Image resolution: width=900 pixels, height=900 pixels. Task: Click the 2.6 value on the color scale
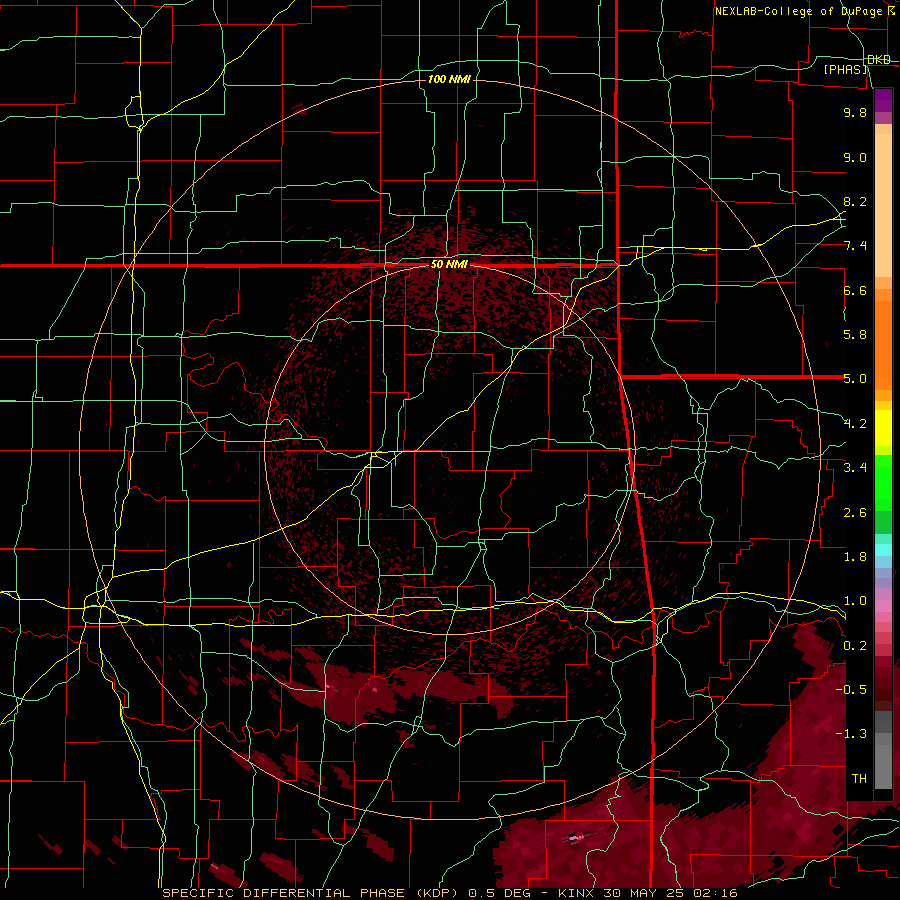(x=855, y=512)
